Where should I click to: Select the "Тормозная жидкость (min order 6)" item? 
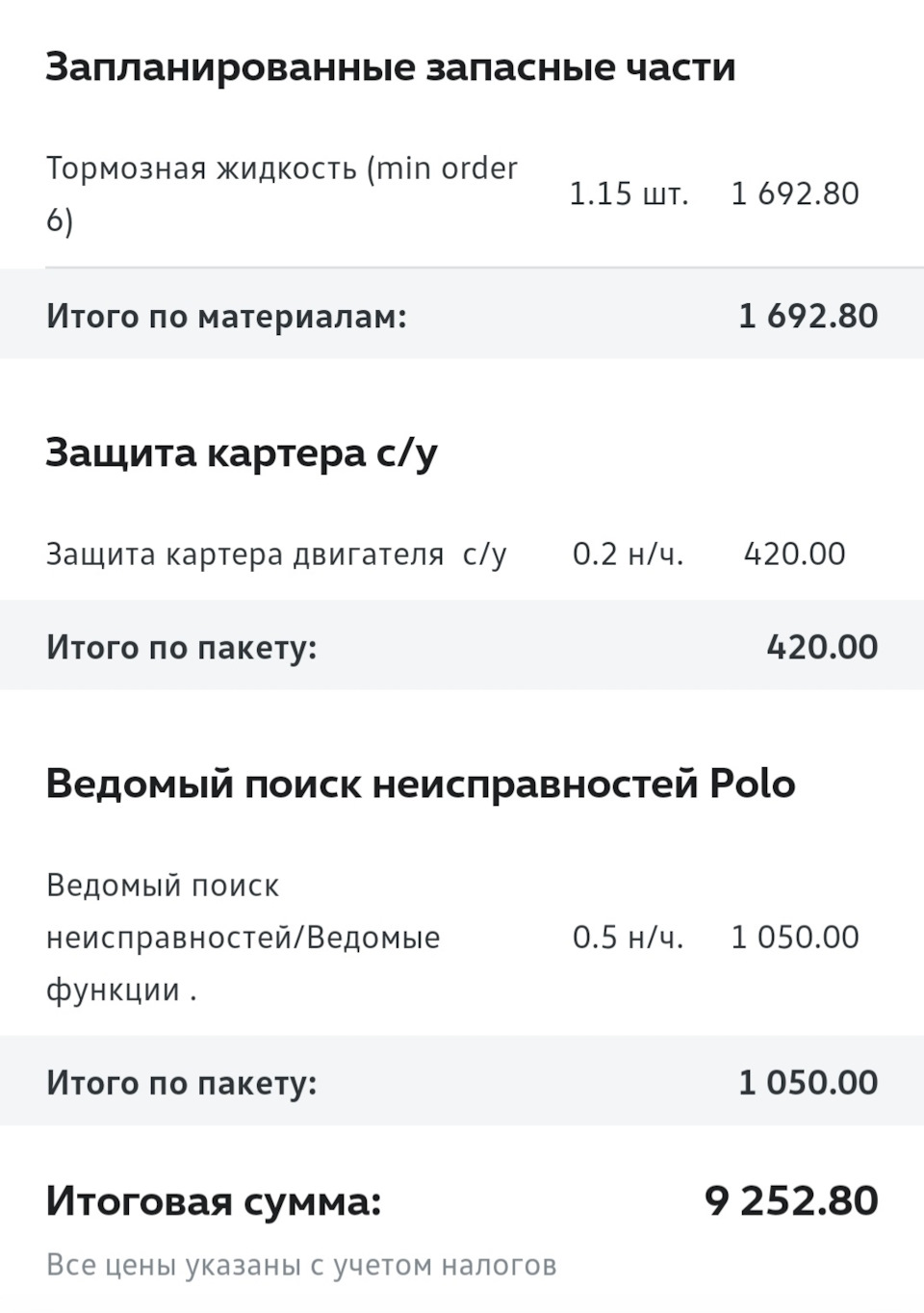click(x=281, y=193)
